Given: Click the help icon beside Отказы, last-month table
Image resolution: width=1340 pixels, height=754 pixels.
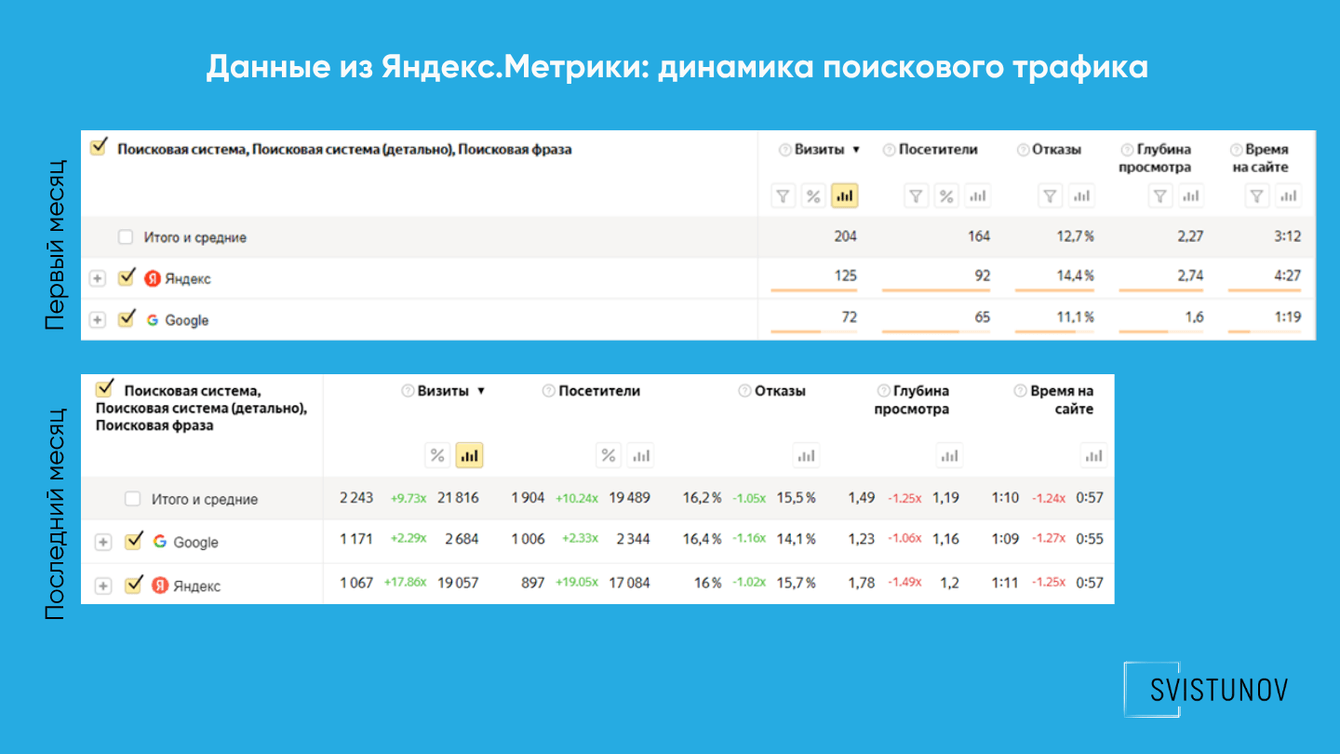Looking at the screenshot, I should 745,391.
